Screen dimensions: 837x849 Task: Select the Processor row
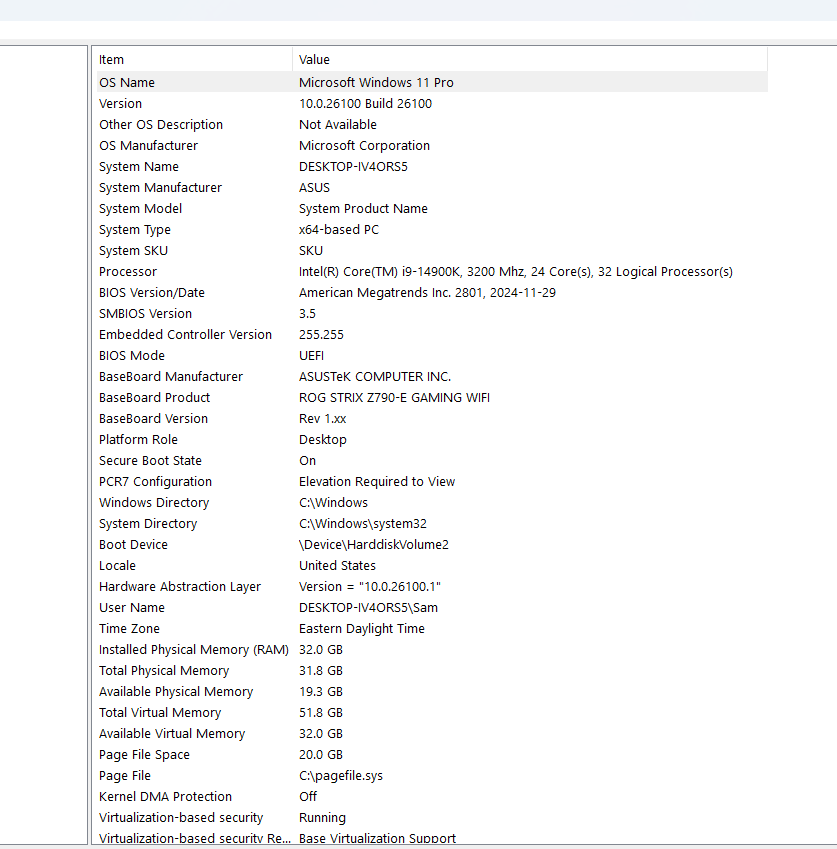click(x=432, y=272)
